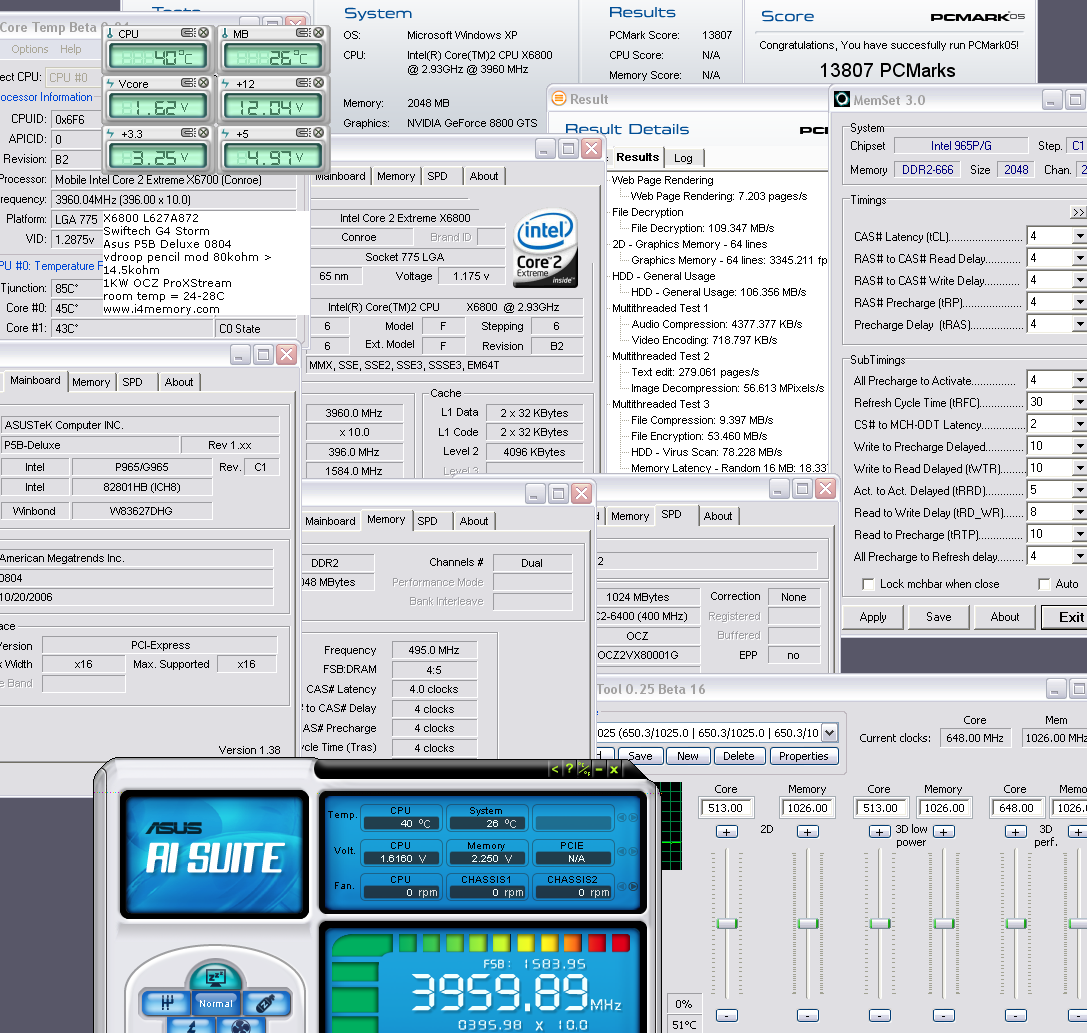
Task: Open the AI Gear shifter icon
Action: [166, 1002]
